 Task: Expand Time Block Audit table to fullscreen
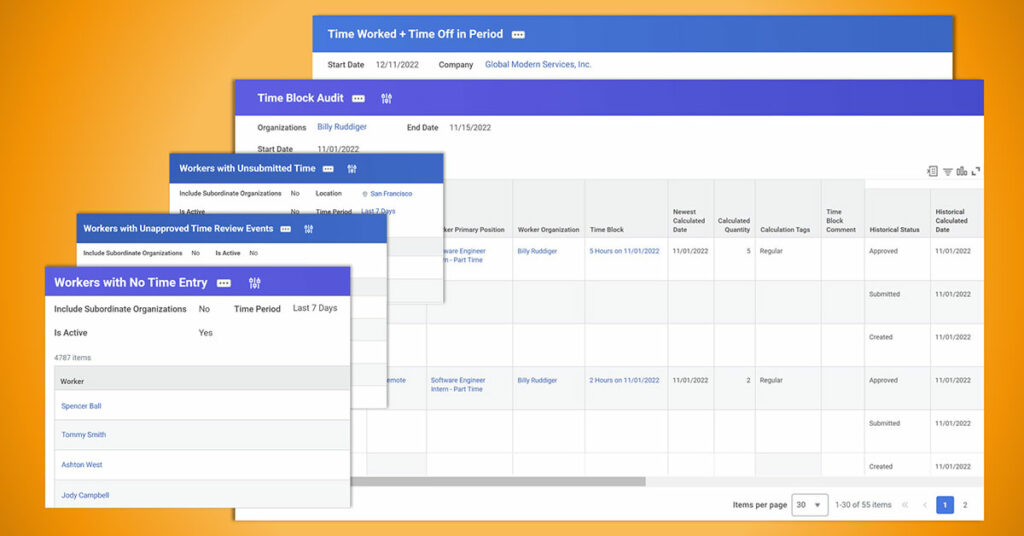pyautogui.click(x=976, y=171)
